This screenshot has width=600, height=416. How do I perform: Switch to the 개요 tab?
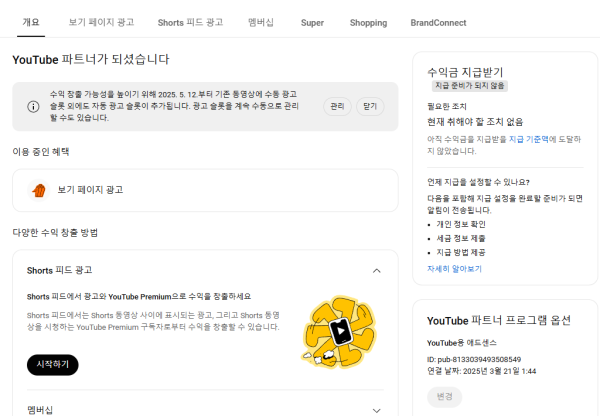coord(31,22)
